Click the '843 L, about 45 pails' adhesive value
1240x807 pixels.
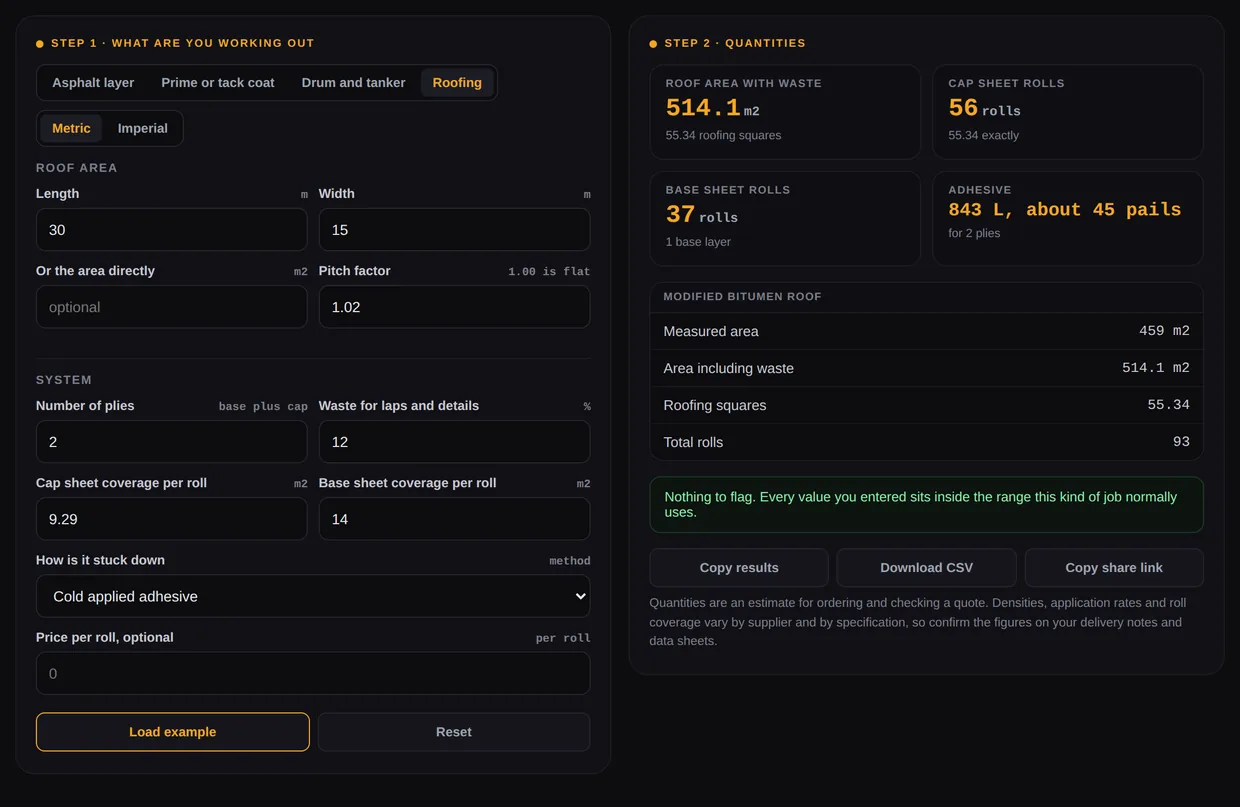(x=1065, y=210)
